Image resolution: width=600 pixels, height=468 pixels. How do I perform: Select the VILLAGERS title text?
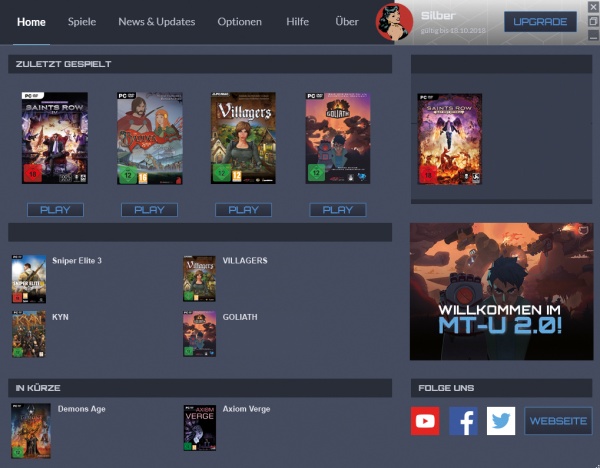point(245,261)
